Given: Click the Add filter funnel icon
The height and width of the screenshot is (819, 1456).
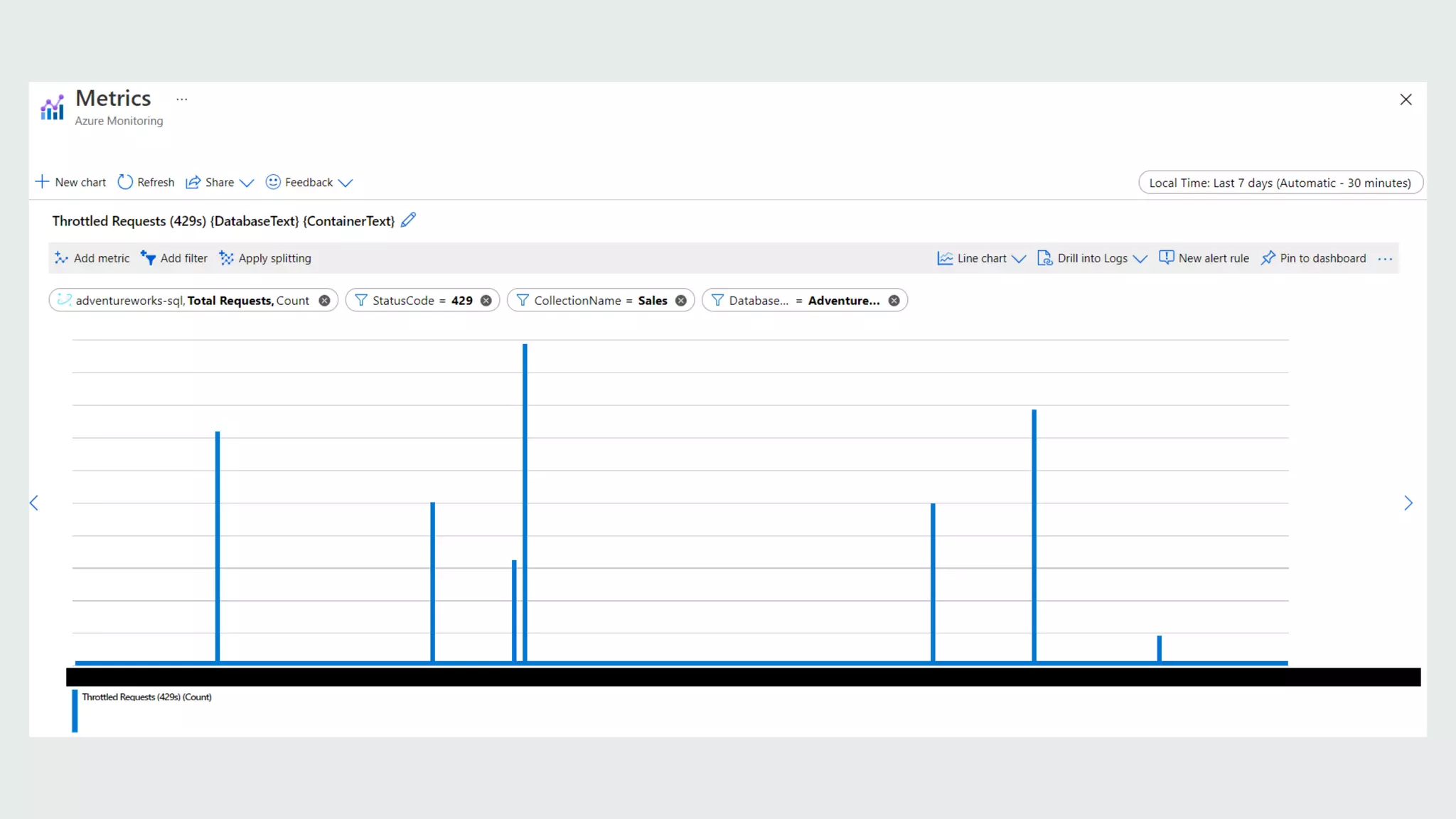Looking at the screenshot, I should [148, 258].
